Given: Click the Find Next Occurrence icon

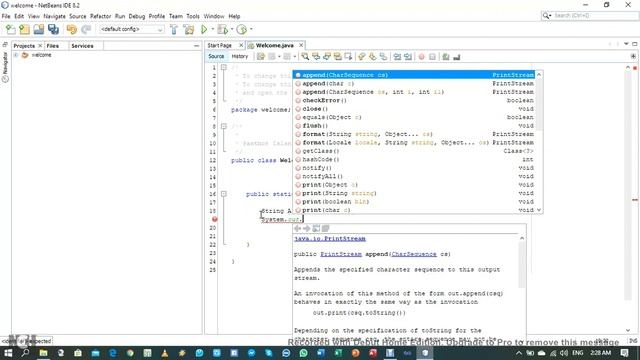Looking at the screenshot, I should (327, 57).
